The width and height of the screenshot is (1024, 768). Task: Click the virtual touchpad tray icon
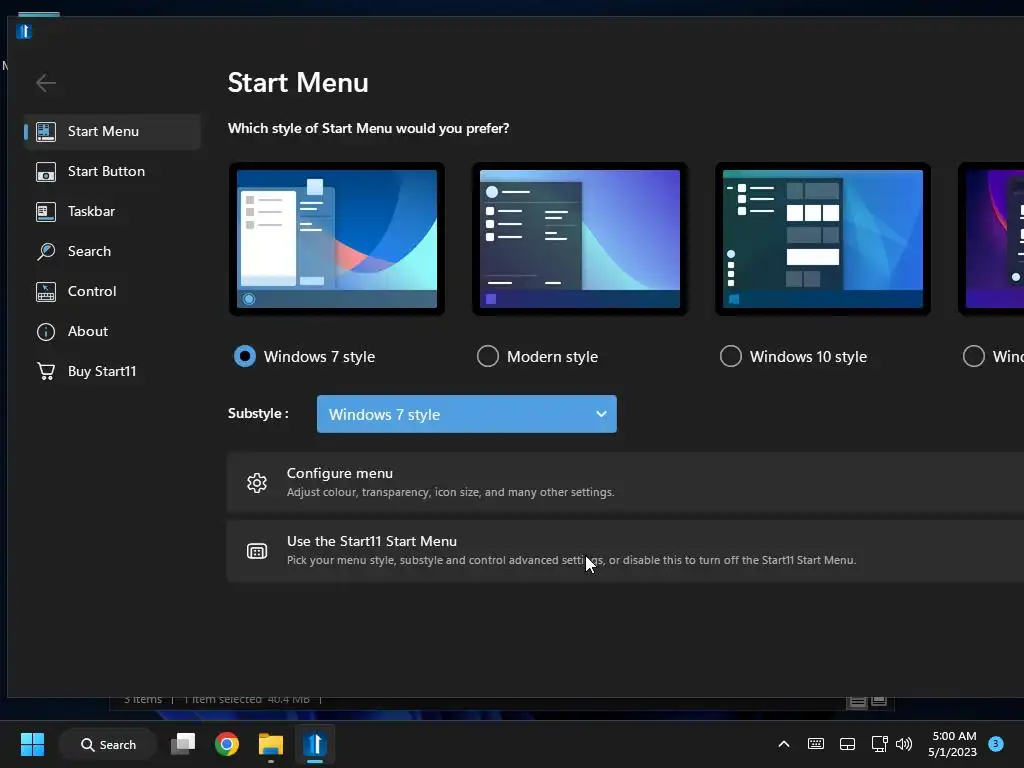coord(847,744)
